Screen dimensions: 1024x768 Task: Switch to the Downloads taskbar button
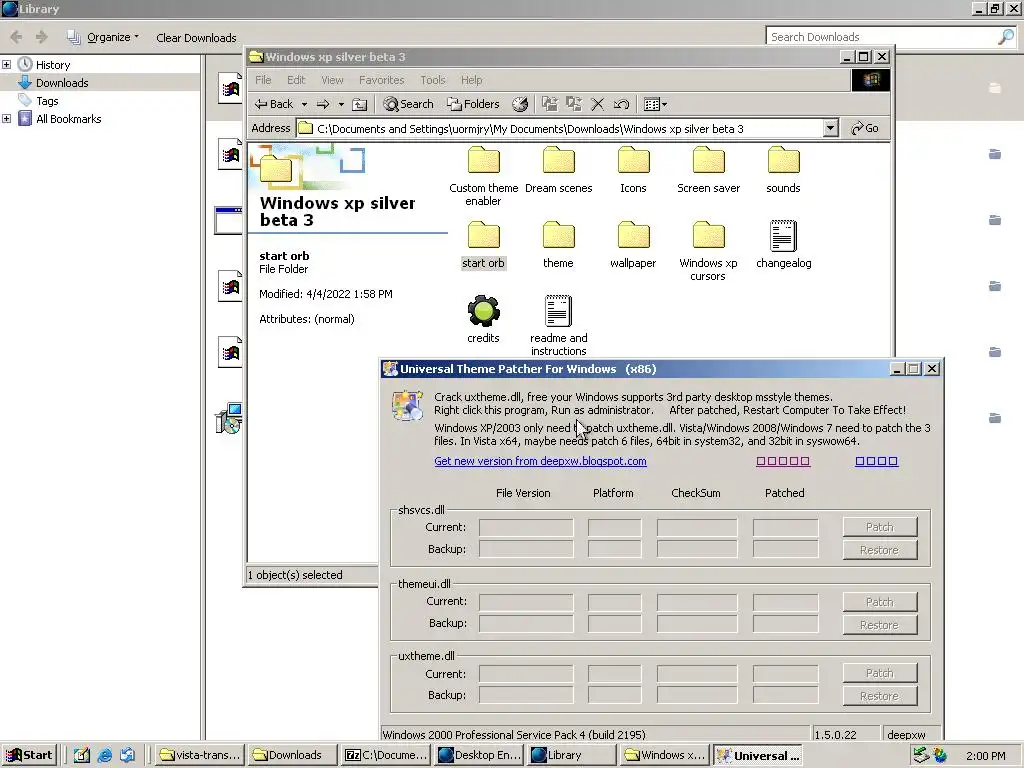pos(292,755)
